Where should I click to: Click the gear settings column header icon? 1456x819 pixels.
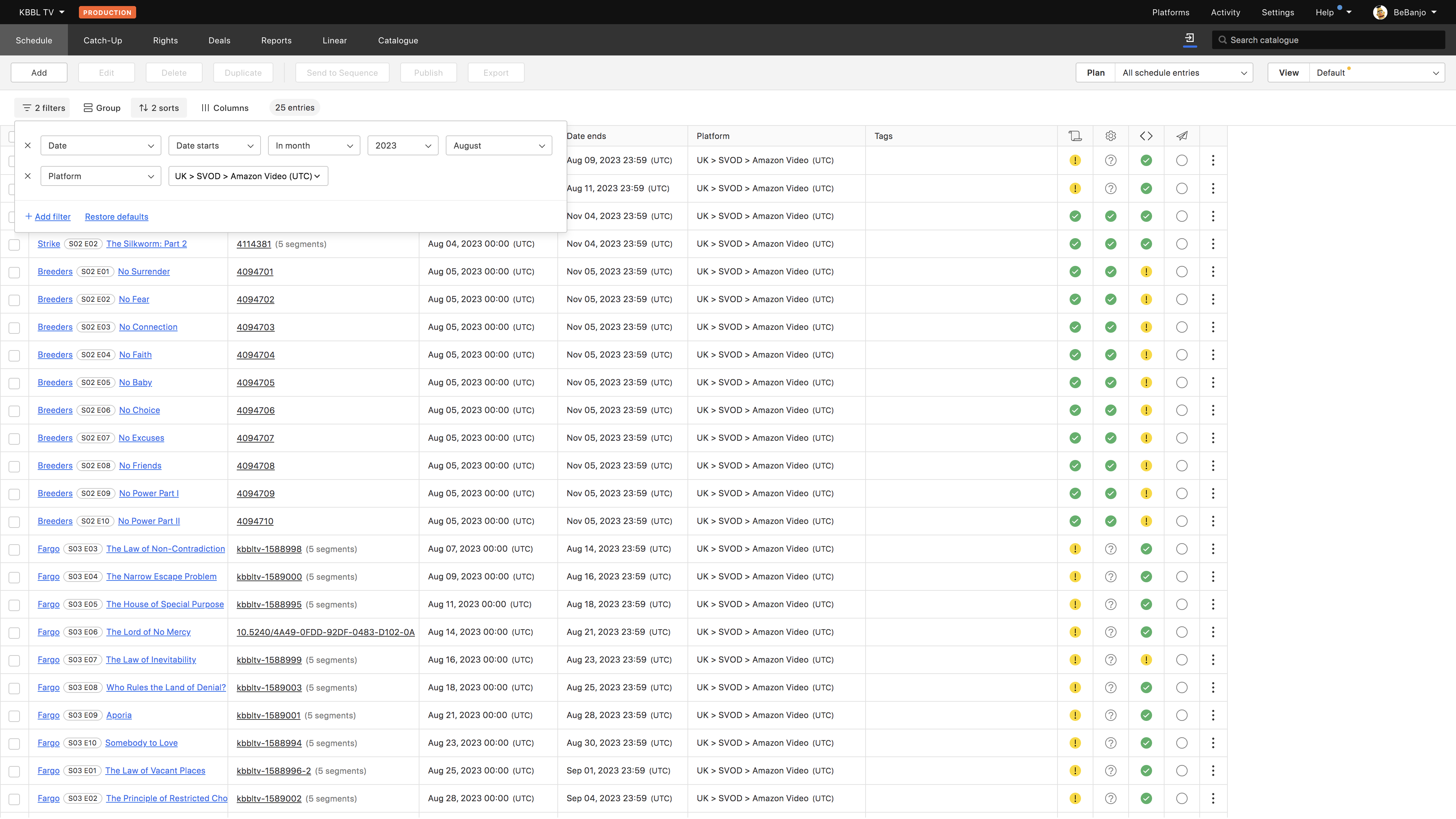tap(1110, 136)
